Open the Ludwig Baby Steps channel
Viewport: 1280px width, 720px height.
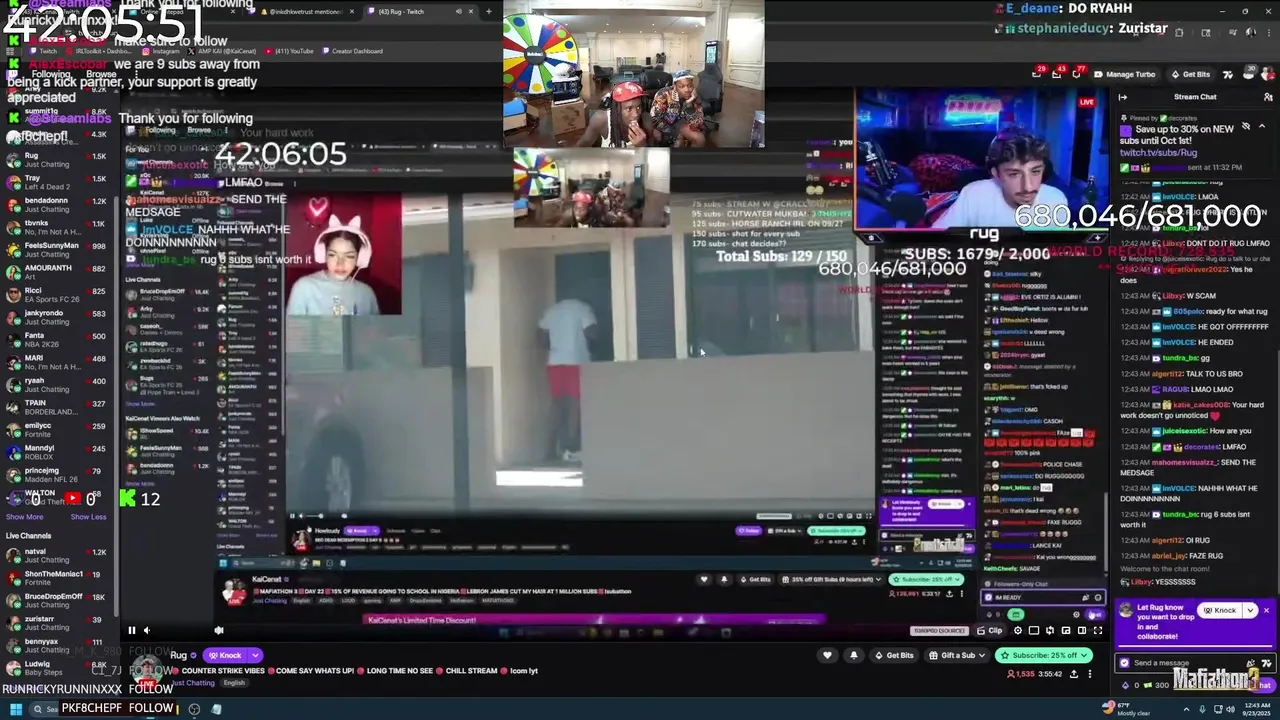tap(57, 667)
